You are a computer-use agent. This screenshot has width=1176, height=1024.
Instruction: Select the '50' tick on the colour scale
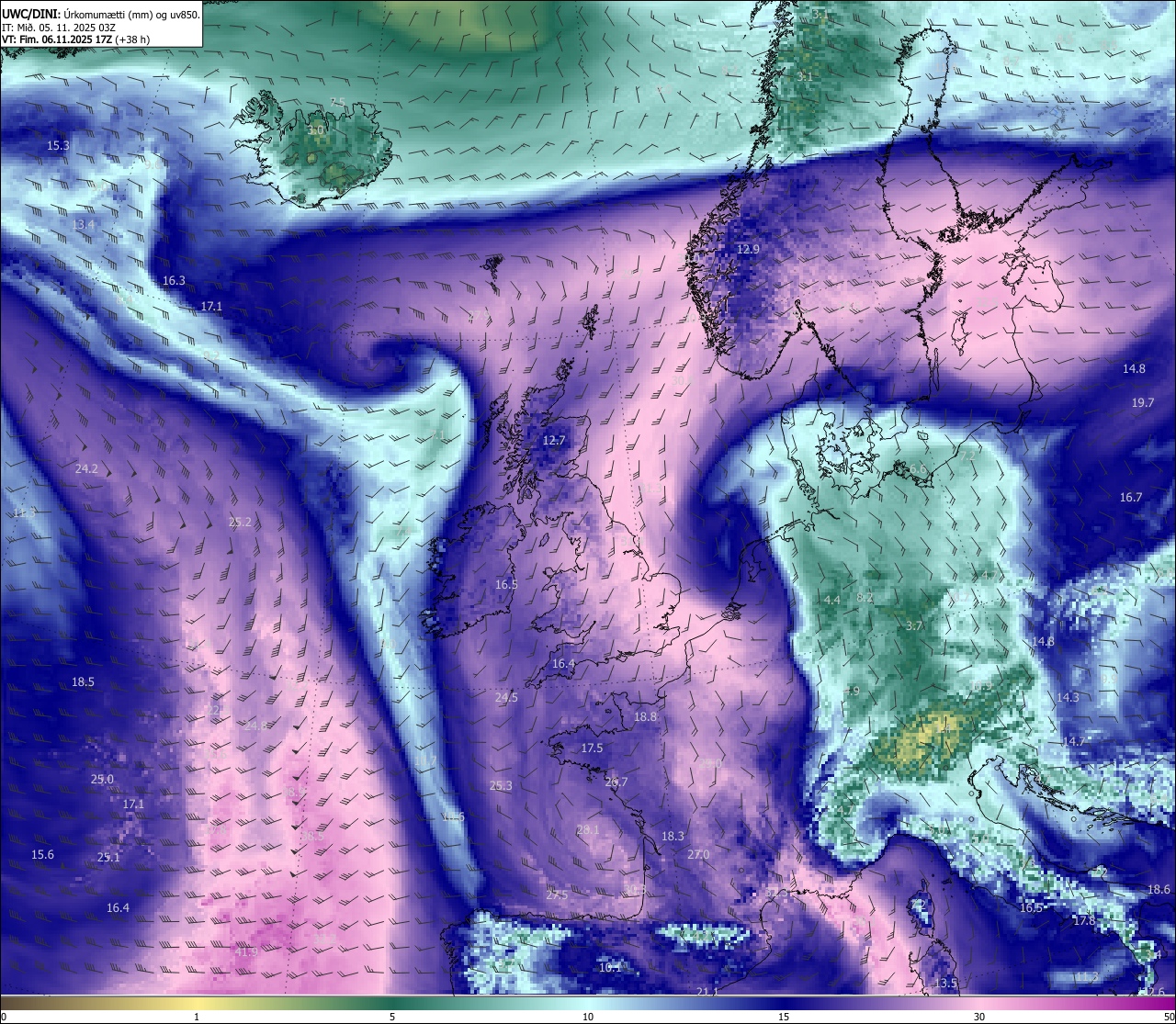pyautogui.click(x=1169, y=1017)
